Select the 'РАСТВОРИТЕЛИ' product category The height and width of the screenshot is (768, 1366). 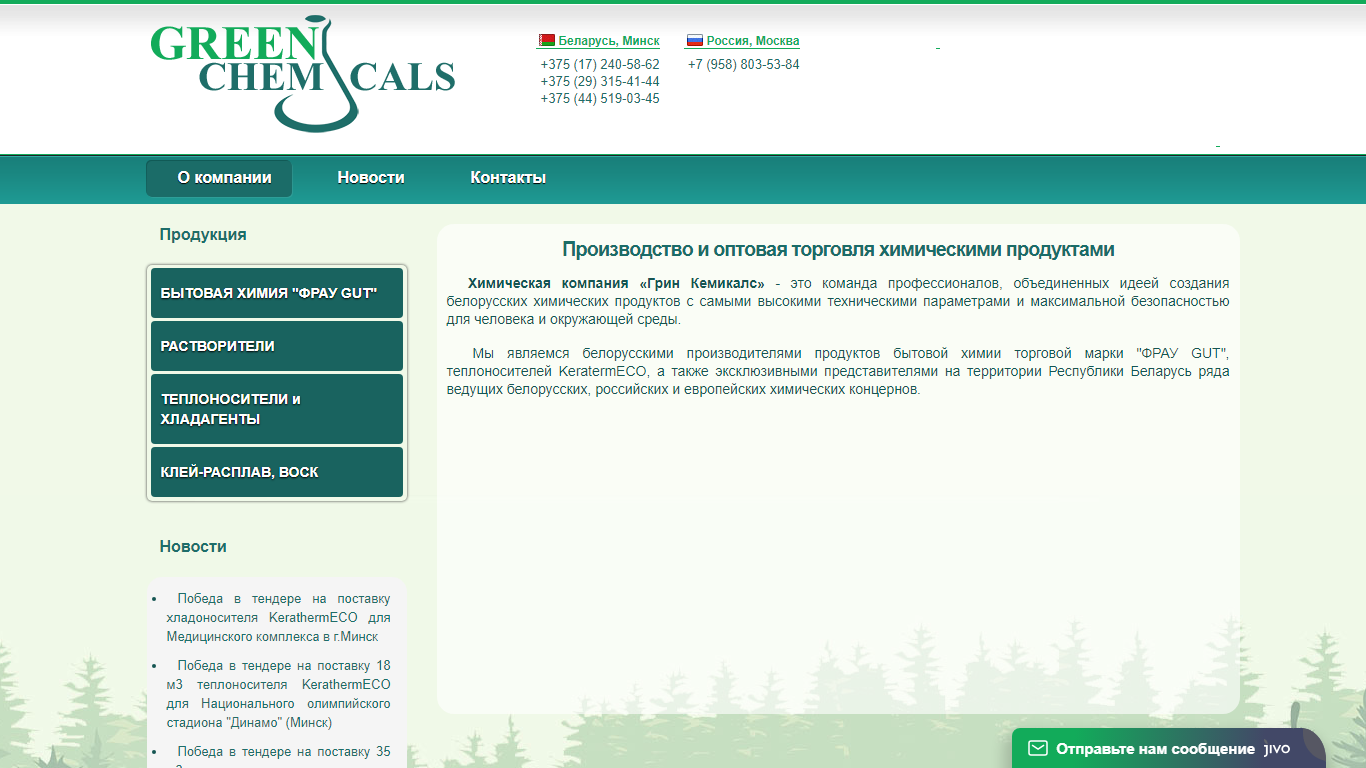(277, 346)
